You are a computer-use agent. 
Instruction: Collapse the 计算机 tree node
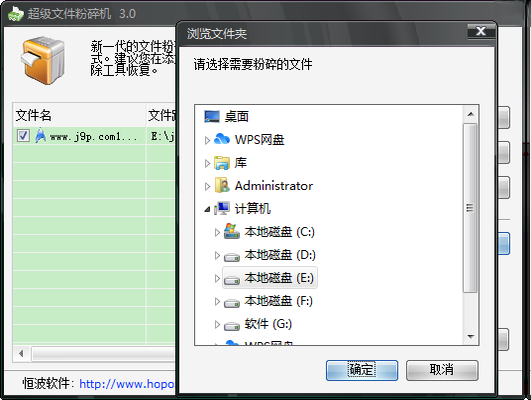pyautogui.click(x=207, y=210)
